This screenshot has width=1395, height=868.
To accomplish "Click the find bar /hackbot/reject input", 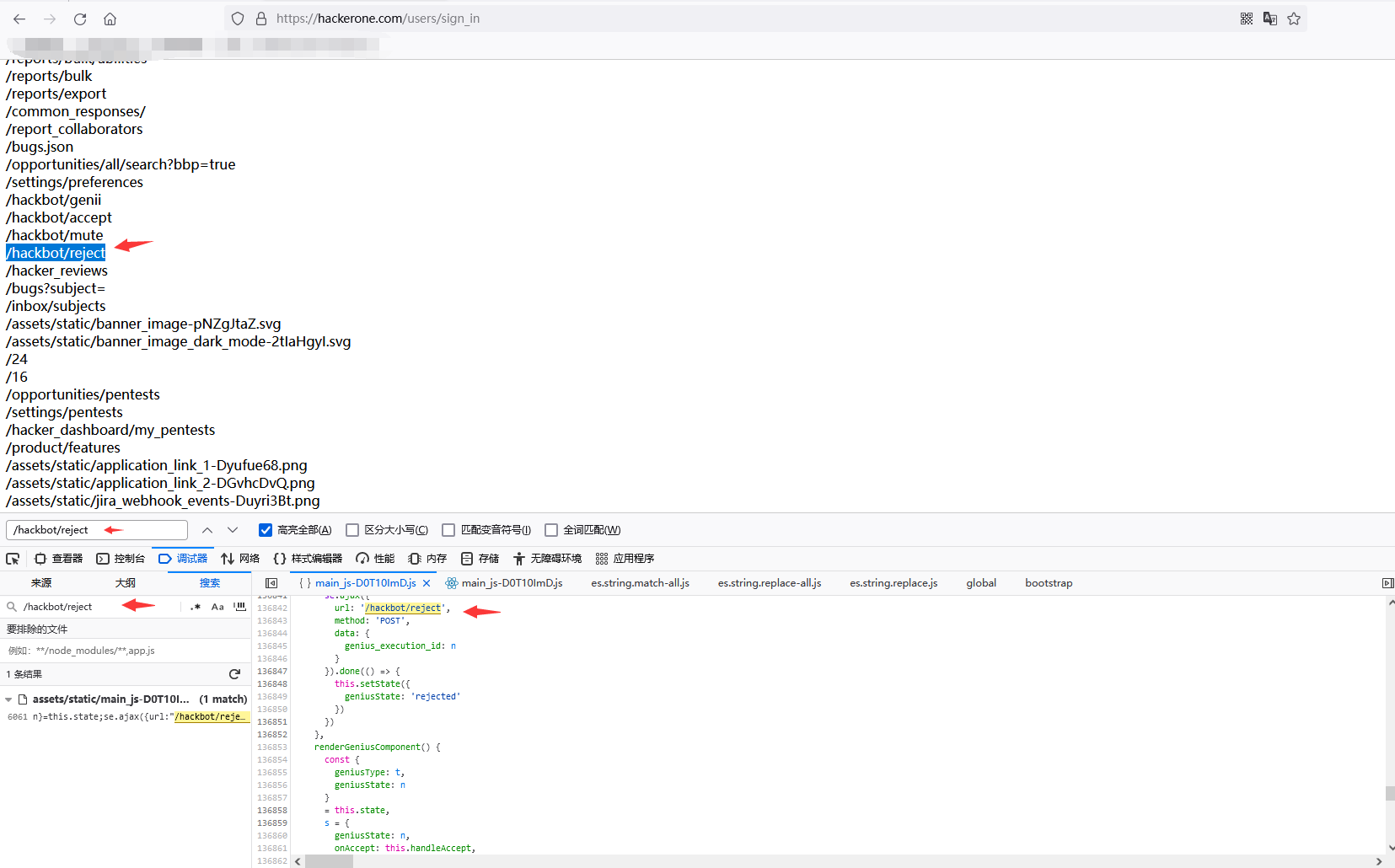I will 97,530.
